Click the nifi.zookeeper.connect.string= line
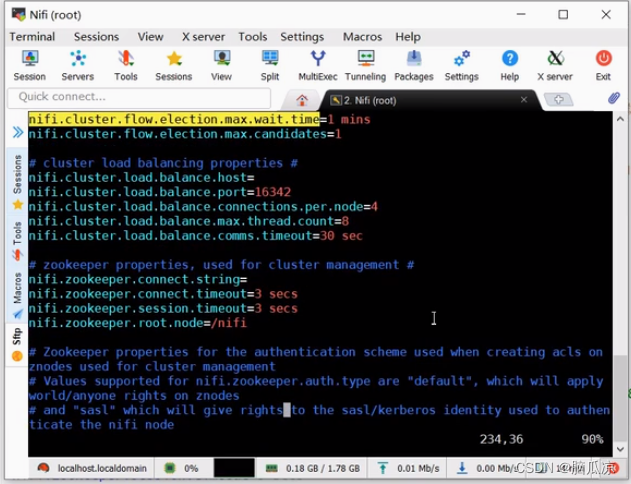 point(138,279)
